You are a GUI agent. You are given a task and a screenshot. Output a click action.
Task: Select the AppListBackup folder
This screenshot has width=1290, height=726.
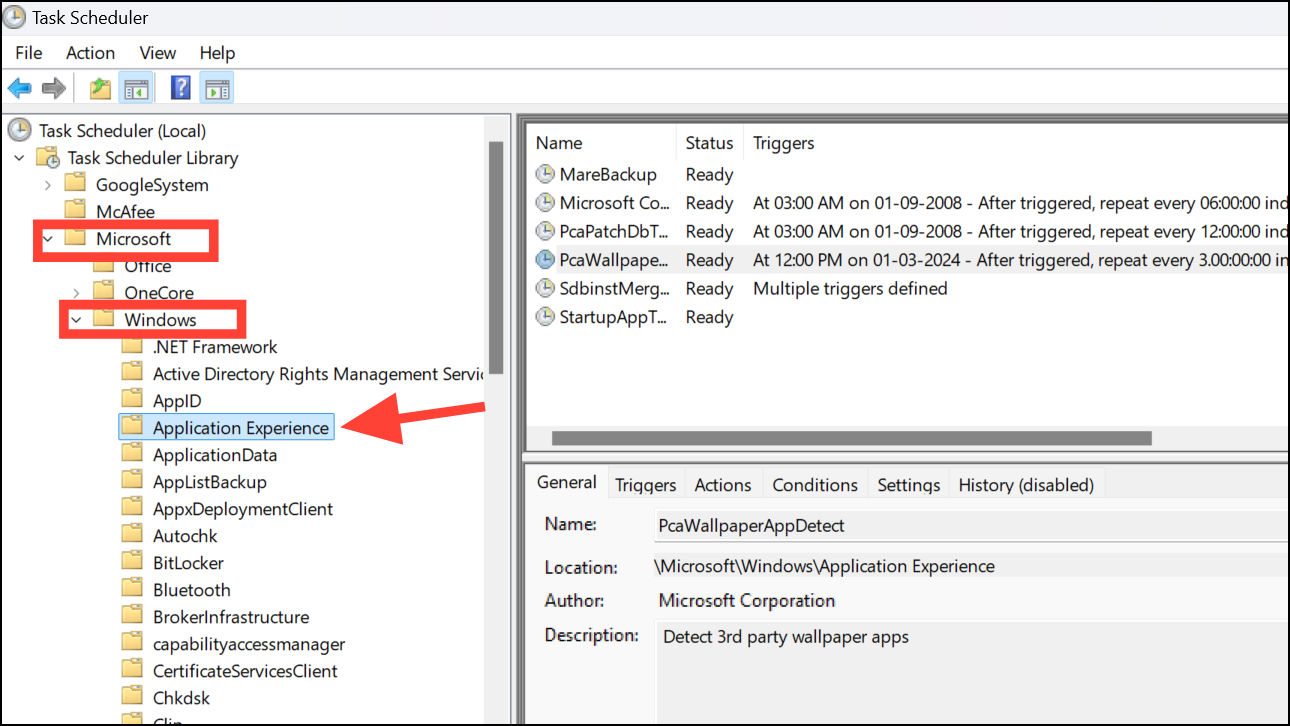[x=210, y=482]
